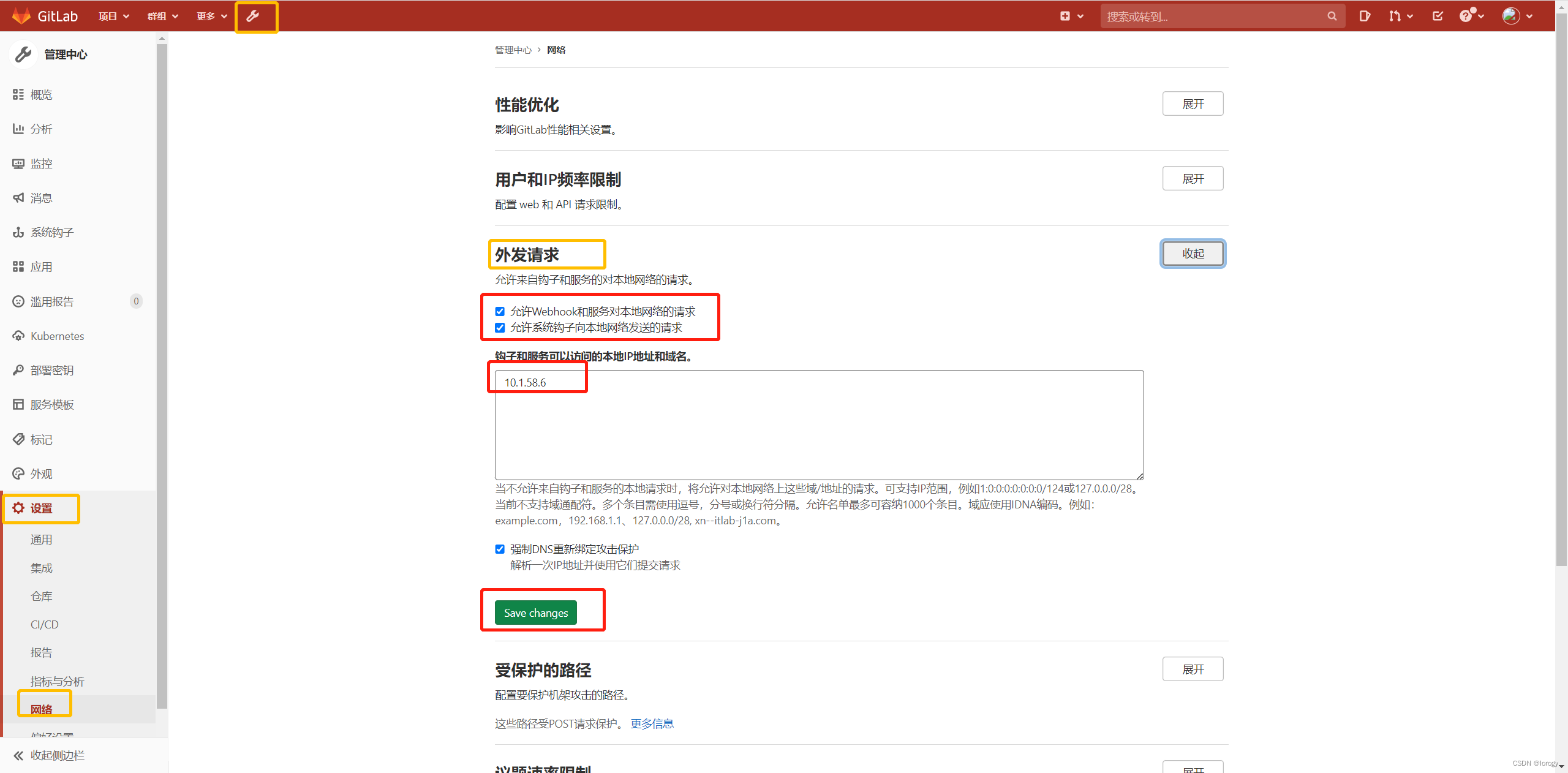Uncheck allow Webhook local network requests
1568x773 pixels.
500,312
